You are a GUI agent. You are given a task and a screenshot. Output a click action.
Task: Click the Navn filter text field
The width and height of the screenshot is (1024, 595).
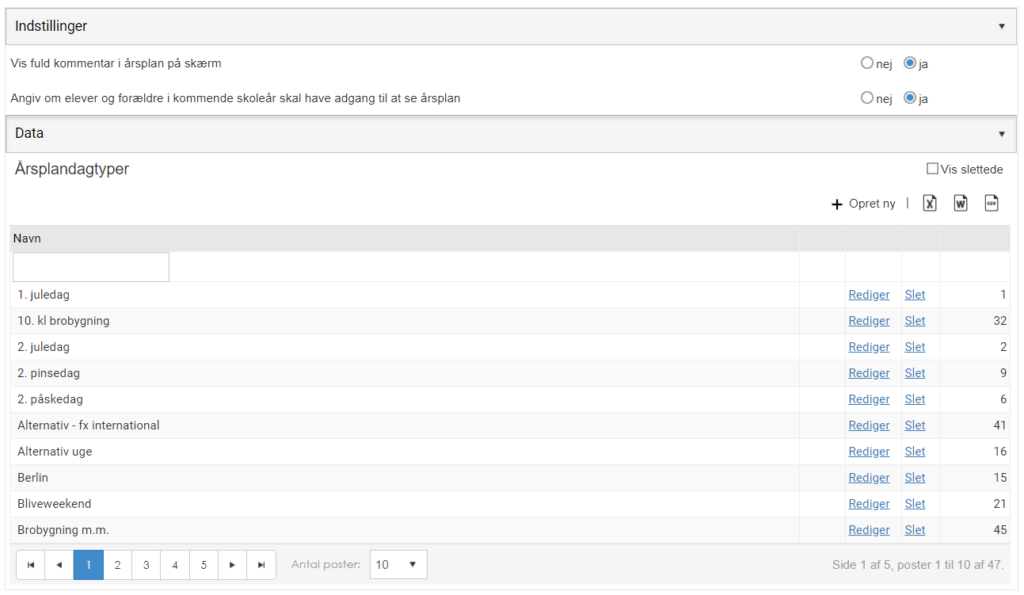pyautogui.click(x=91, y=267)
